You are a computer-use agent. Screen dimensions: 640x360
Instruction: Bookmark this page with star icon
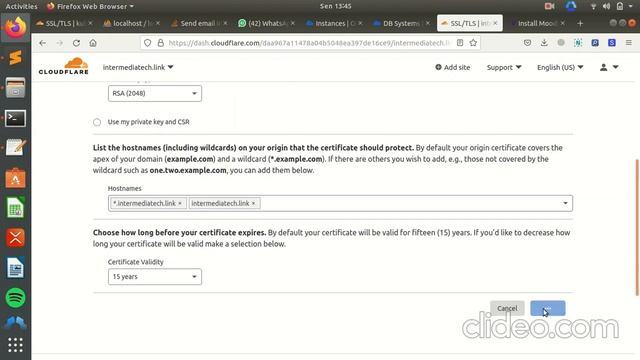tap(473, 43)
